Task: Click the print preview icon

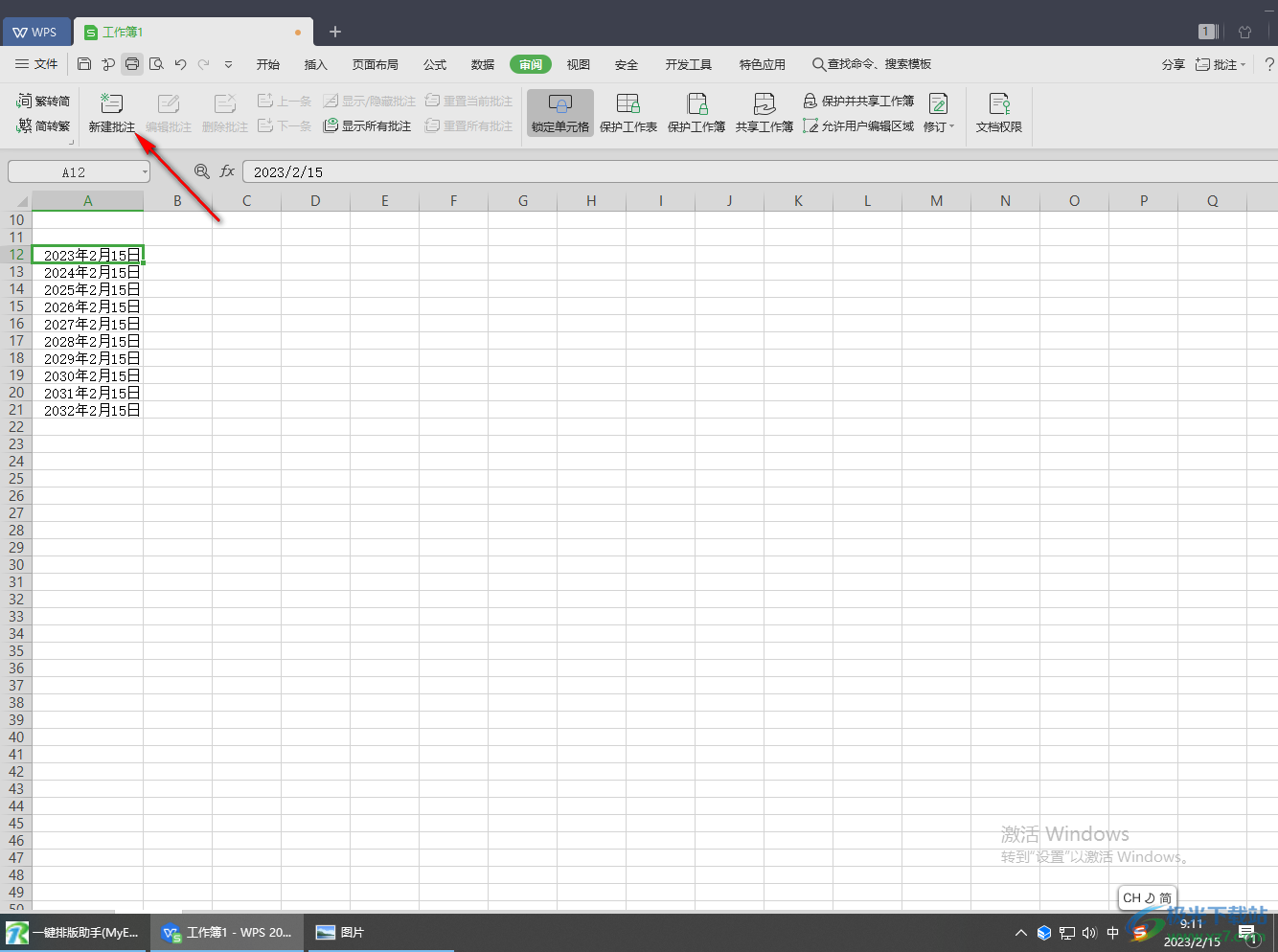Action: coord(156,64)
